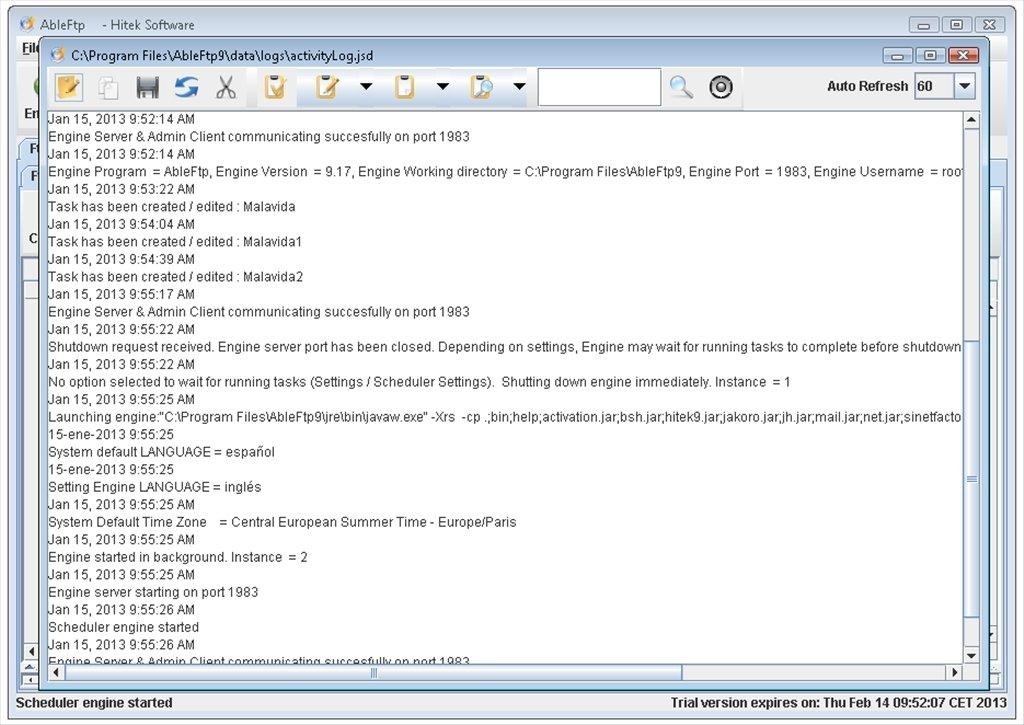Click the 'Jan 15, 2013 9:55:17 AM' timestamp
The width and height of the screenshot is (1024, 725).
121,295
